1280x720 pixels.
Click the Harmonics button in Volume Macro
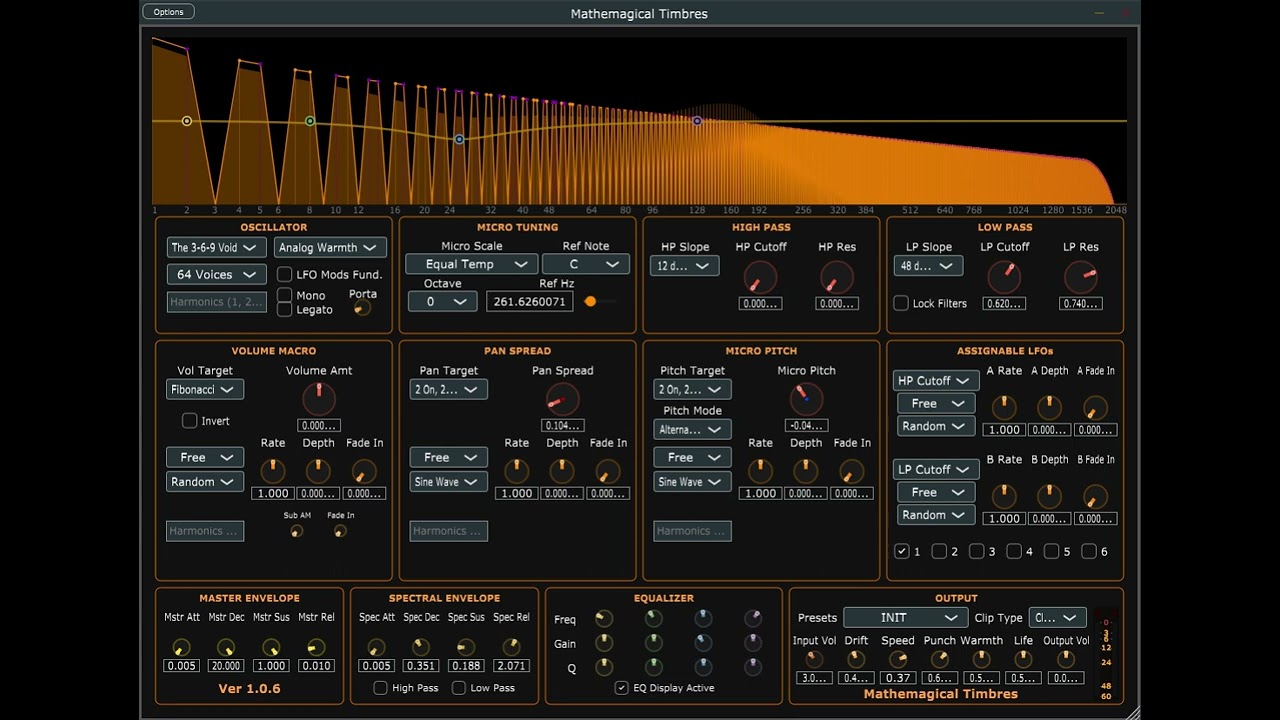pyautogui.click(x=205, y=531)
